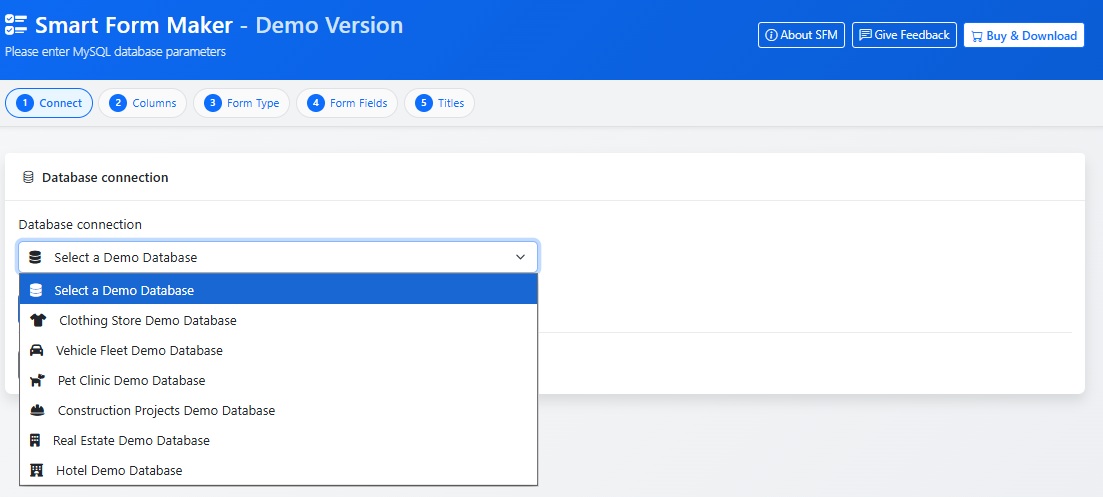Choose Construction Projects Demo Database option
Image resolution: width=1103 pixels, height=497 pixels.
(x=279, y=411)
